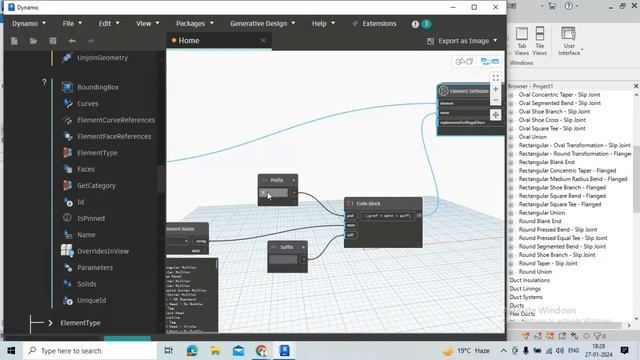Click the Code Block node header
Viewport: 640px width, 360px height.
pyautogui.click(x=383, y=203)
